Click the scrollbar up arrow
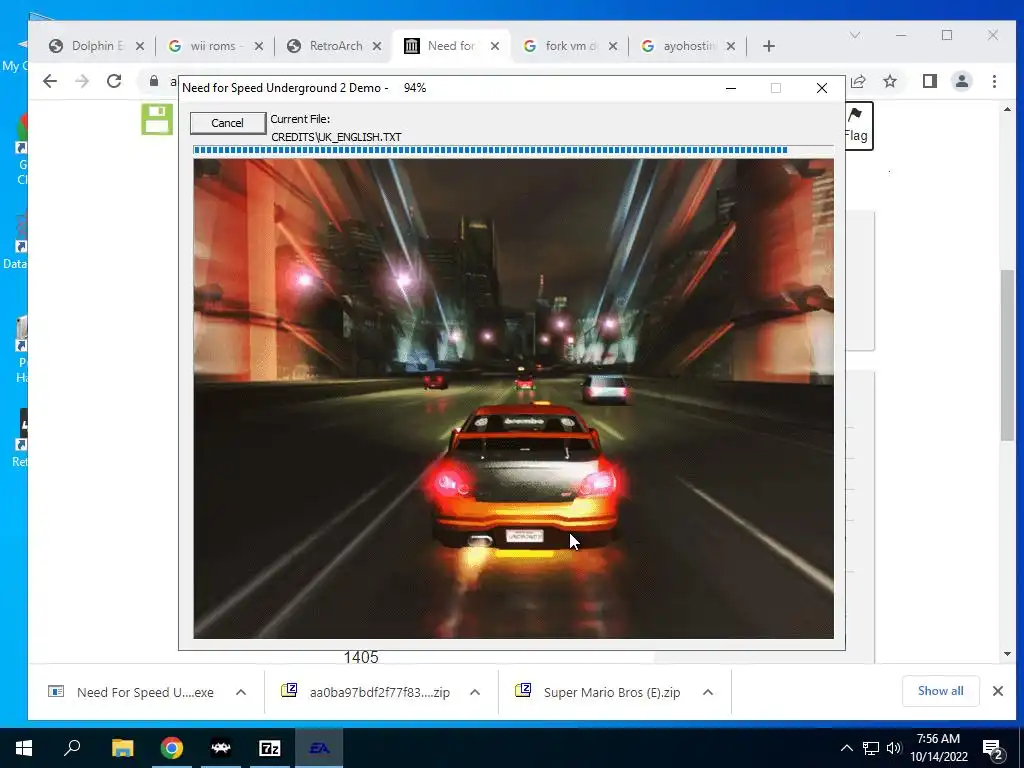This screenshot has width=1024, height=768. tap(1007, 110)
